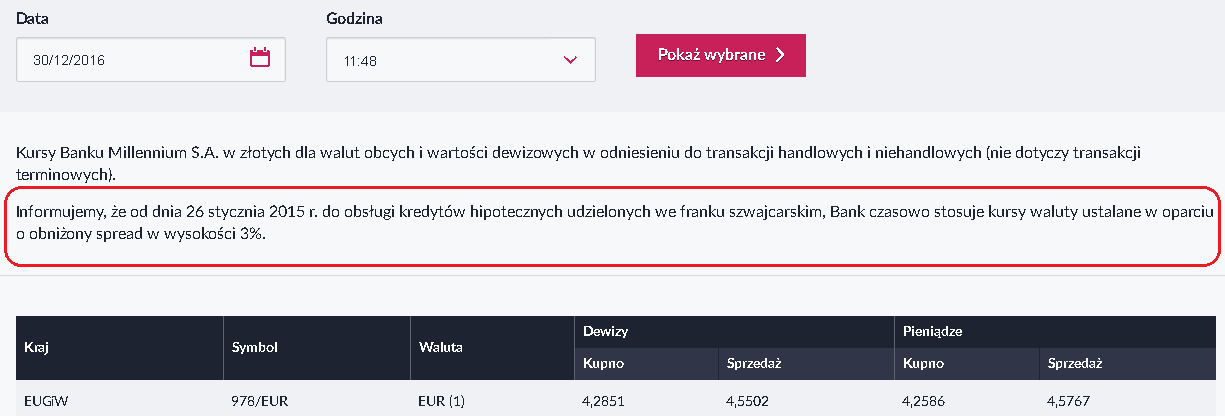Viewport: 1225px width, 416px height.
Task: Open the calendar date picker icon
Action: tap(260, 58)
